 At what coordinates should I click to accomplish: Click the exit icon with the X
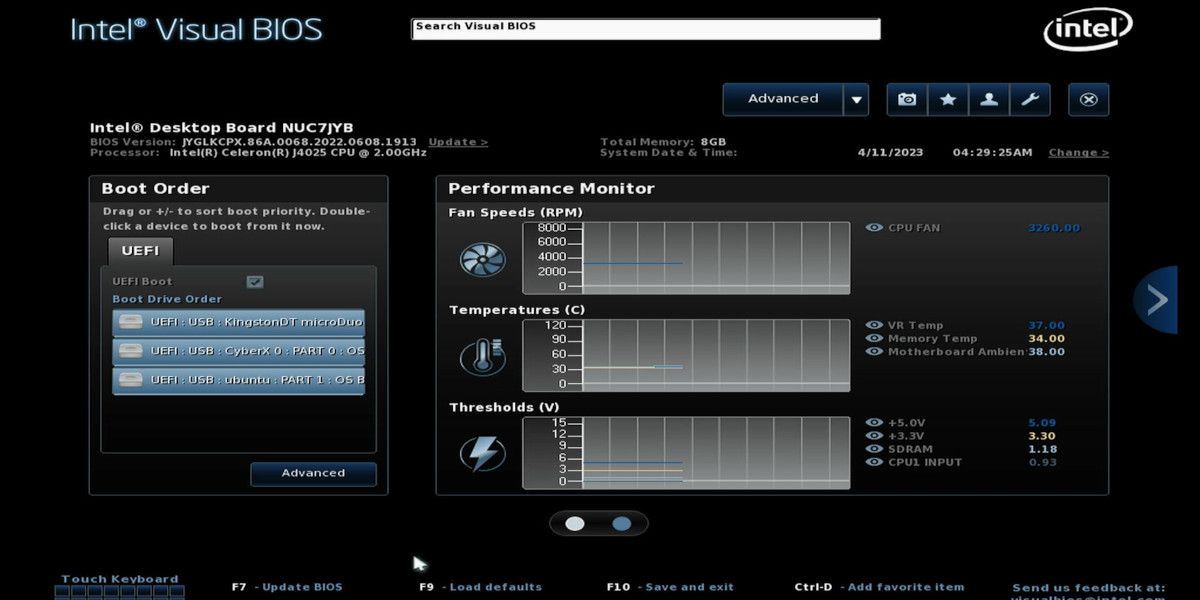1088,99
